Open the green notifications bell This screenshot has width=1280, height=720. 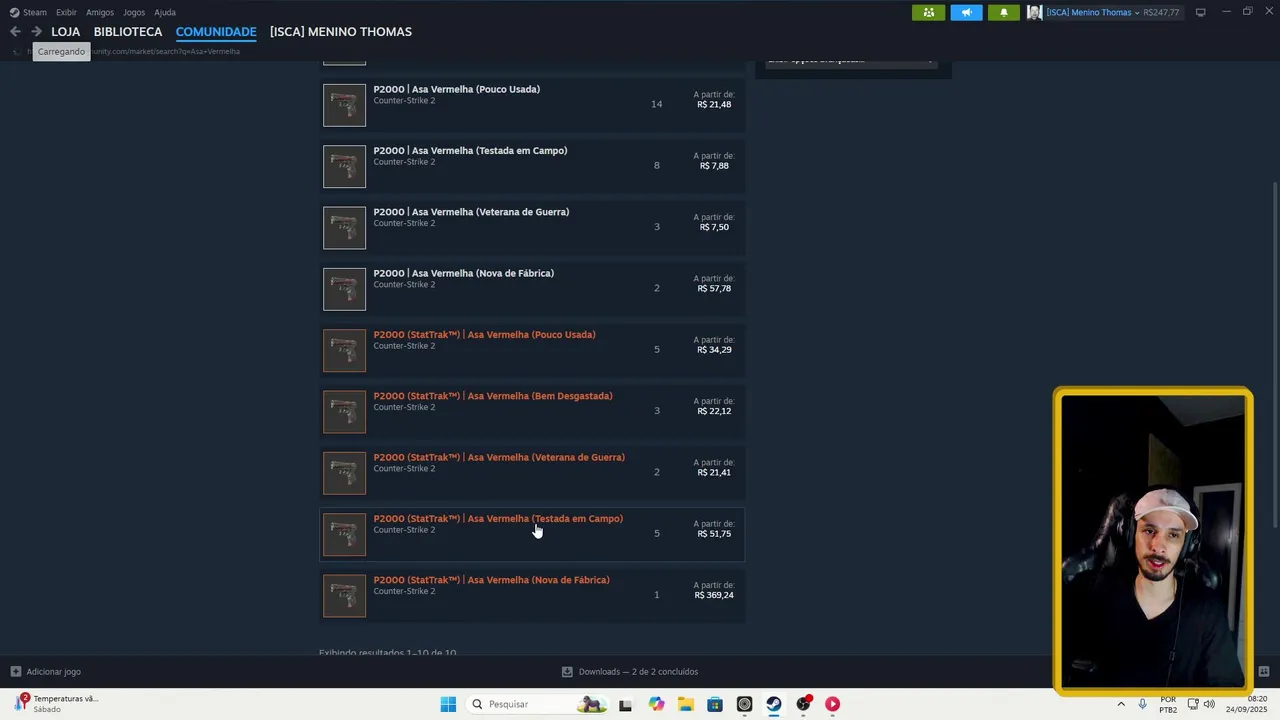[1004, 12]
